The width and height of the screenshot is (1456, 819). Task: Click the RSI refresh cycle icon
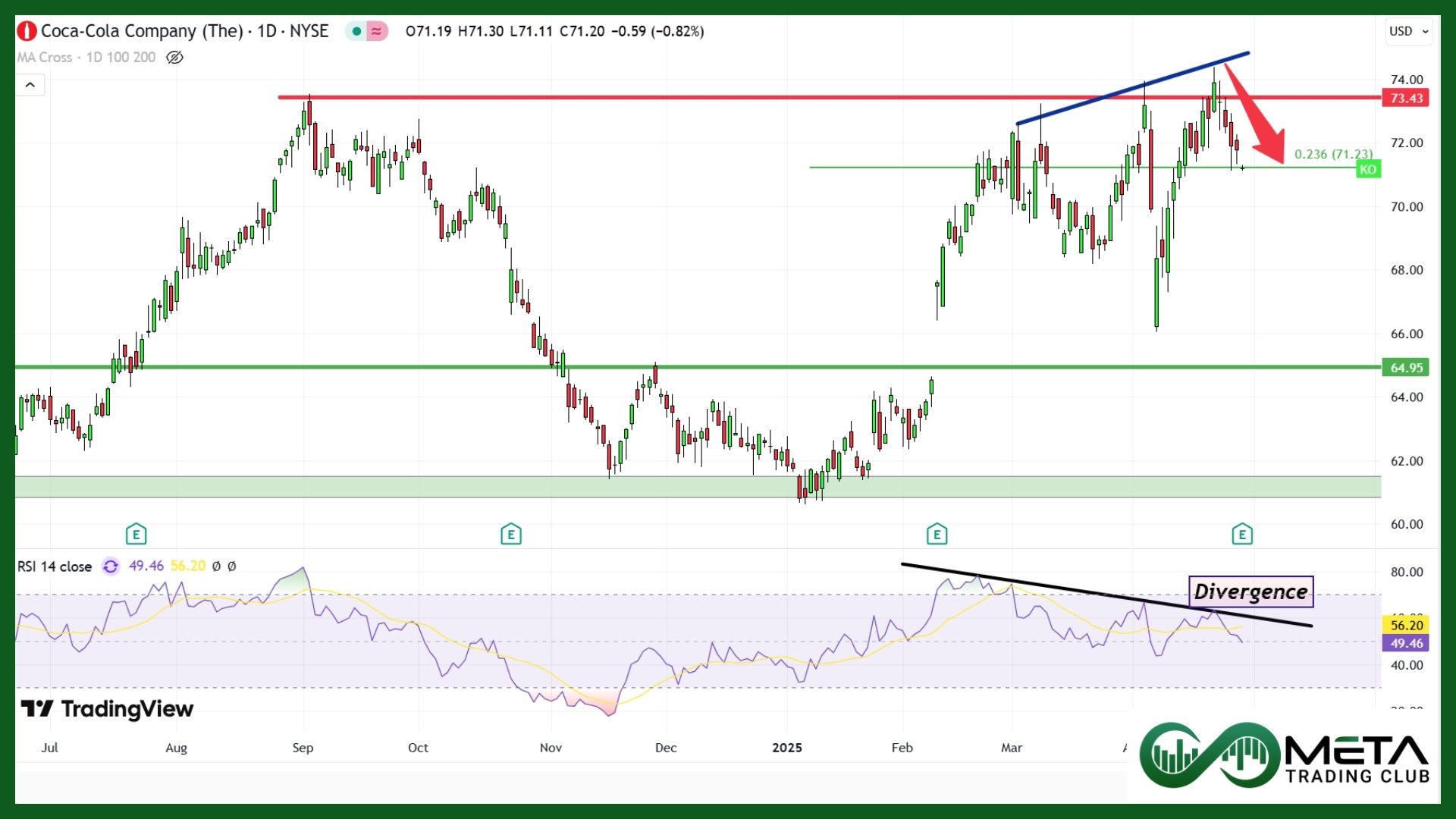111,566
